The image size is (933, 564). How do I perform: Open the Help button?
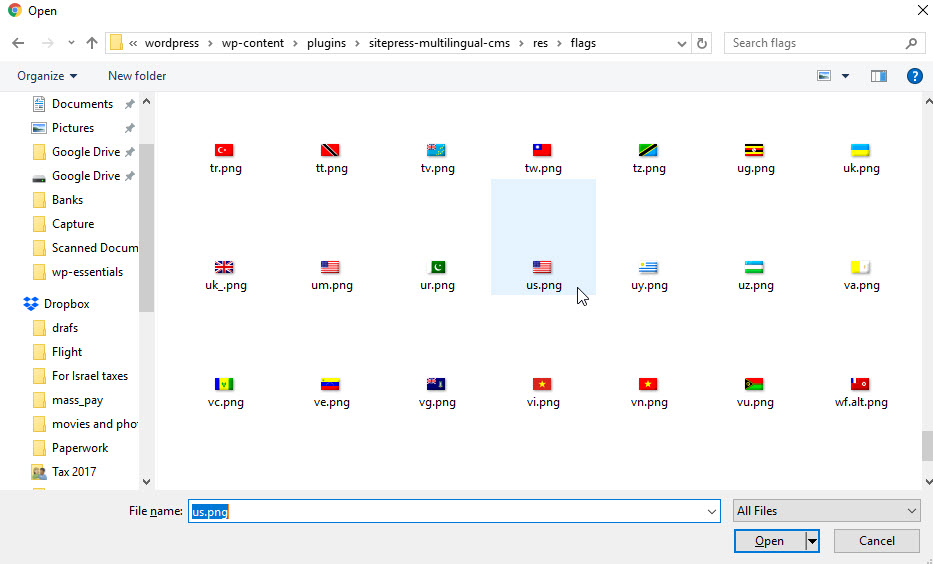[915, 76]
